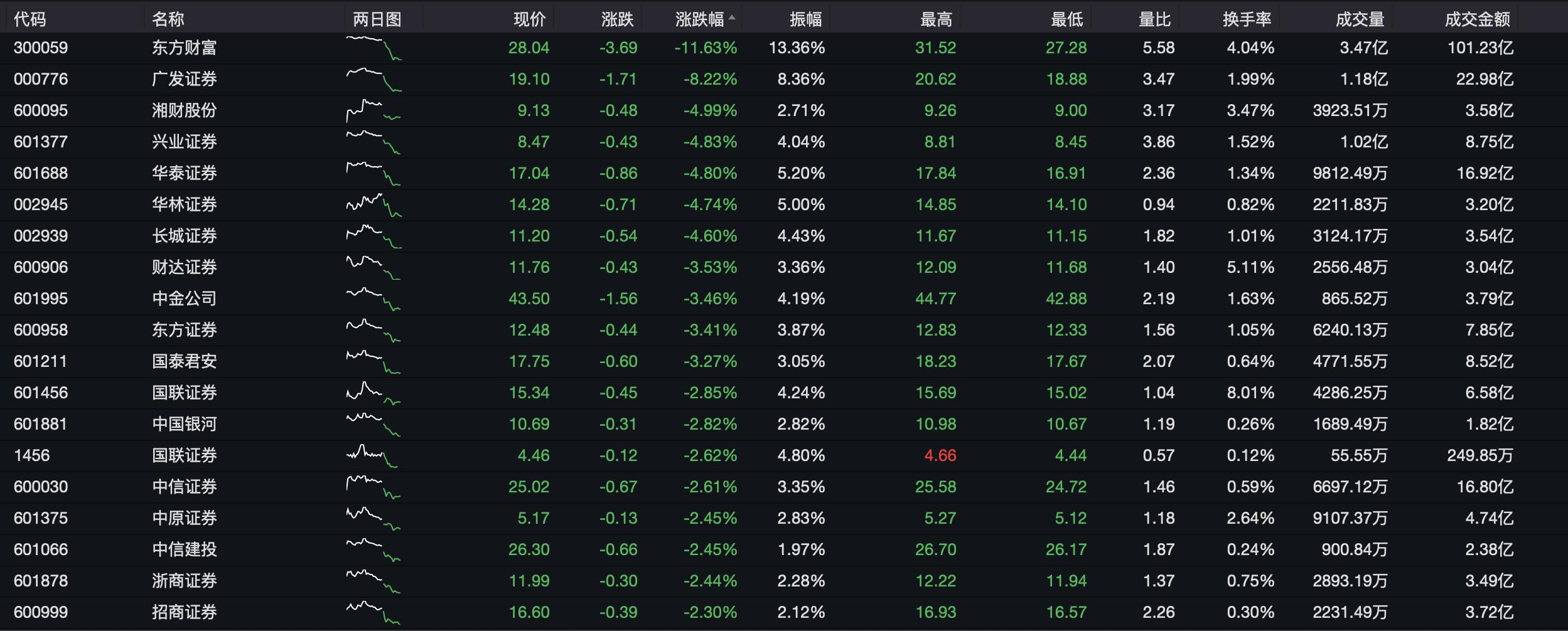
Task: Select the row with code 1456
Action: [784, 455]
